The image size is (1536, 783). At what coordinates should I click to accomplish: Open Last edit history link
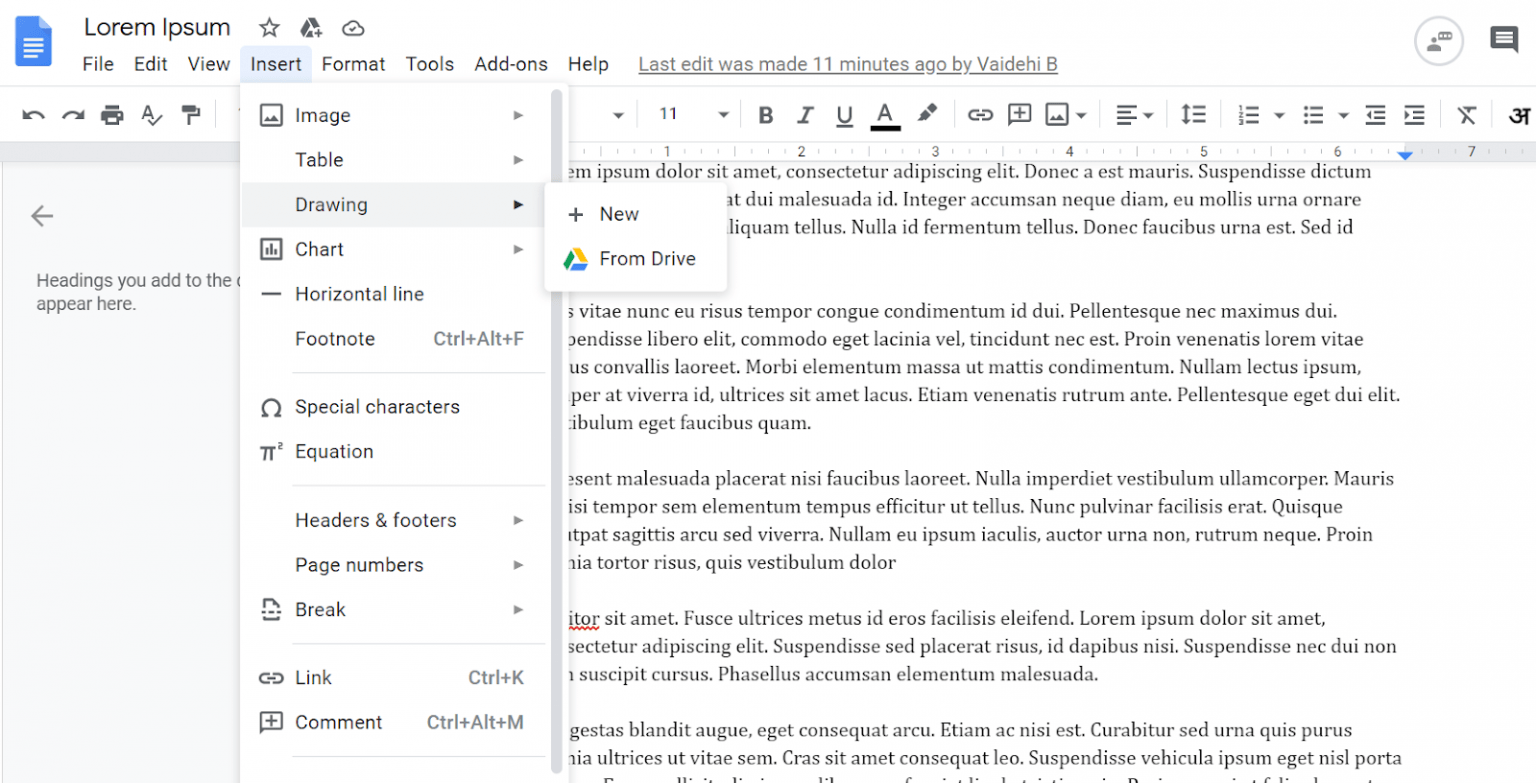(x=848, y=63)
